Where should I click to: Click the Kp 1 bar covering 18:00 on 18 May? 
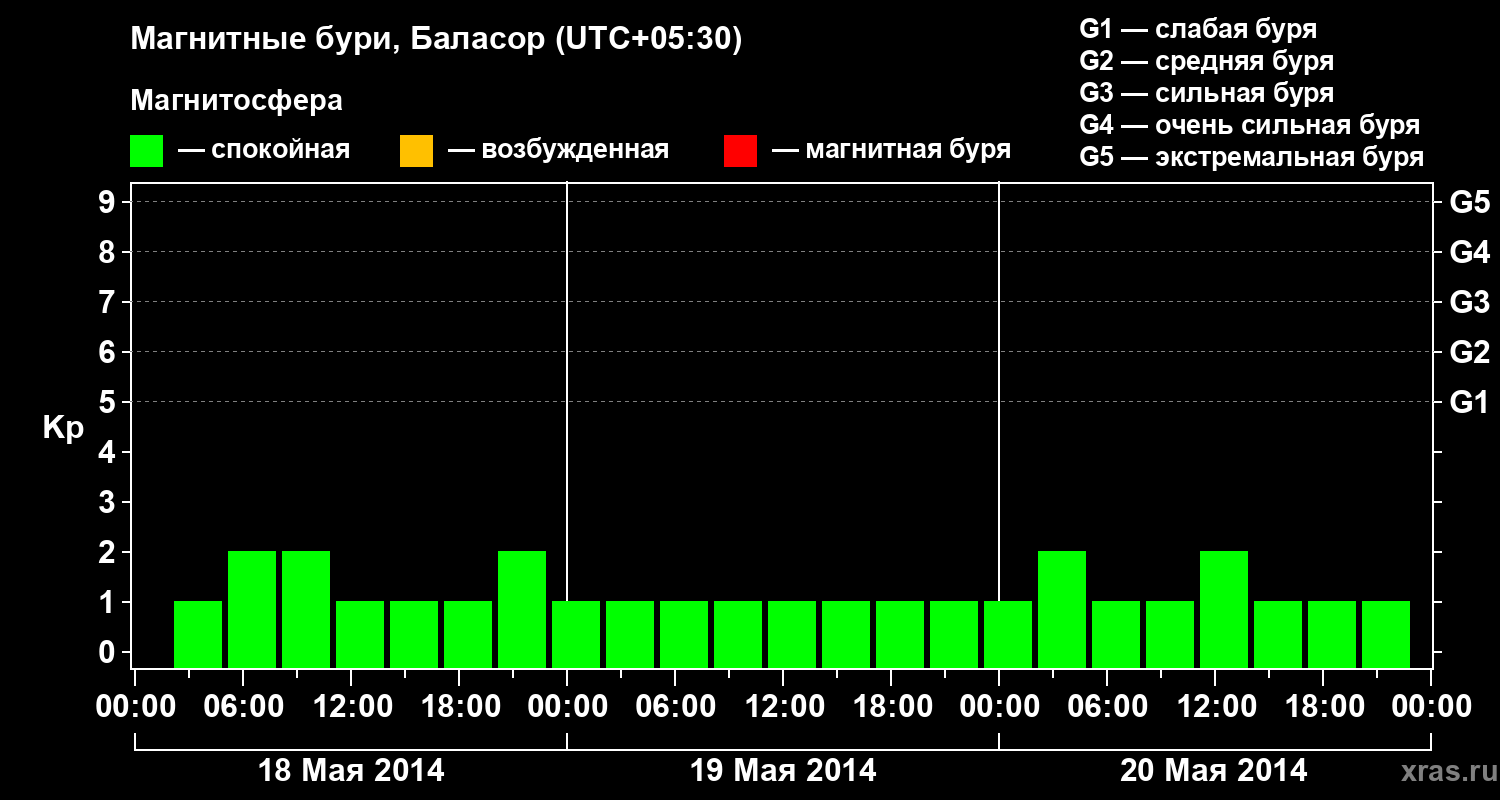468,634
